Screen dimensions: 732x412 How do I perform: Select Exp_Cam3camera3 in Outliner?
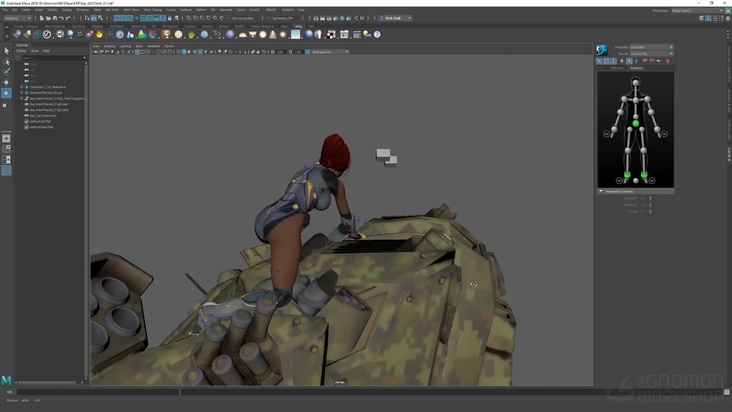(x=43, y=116)
